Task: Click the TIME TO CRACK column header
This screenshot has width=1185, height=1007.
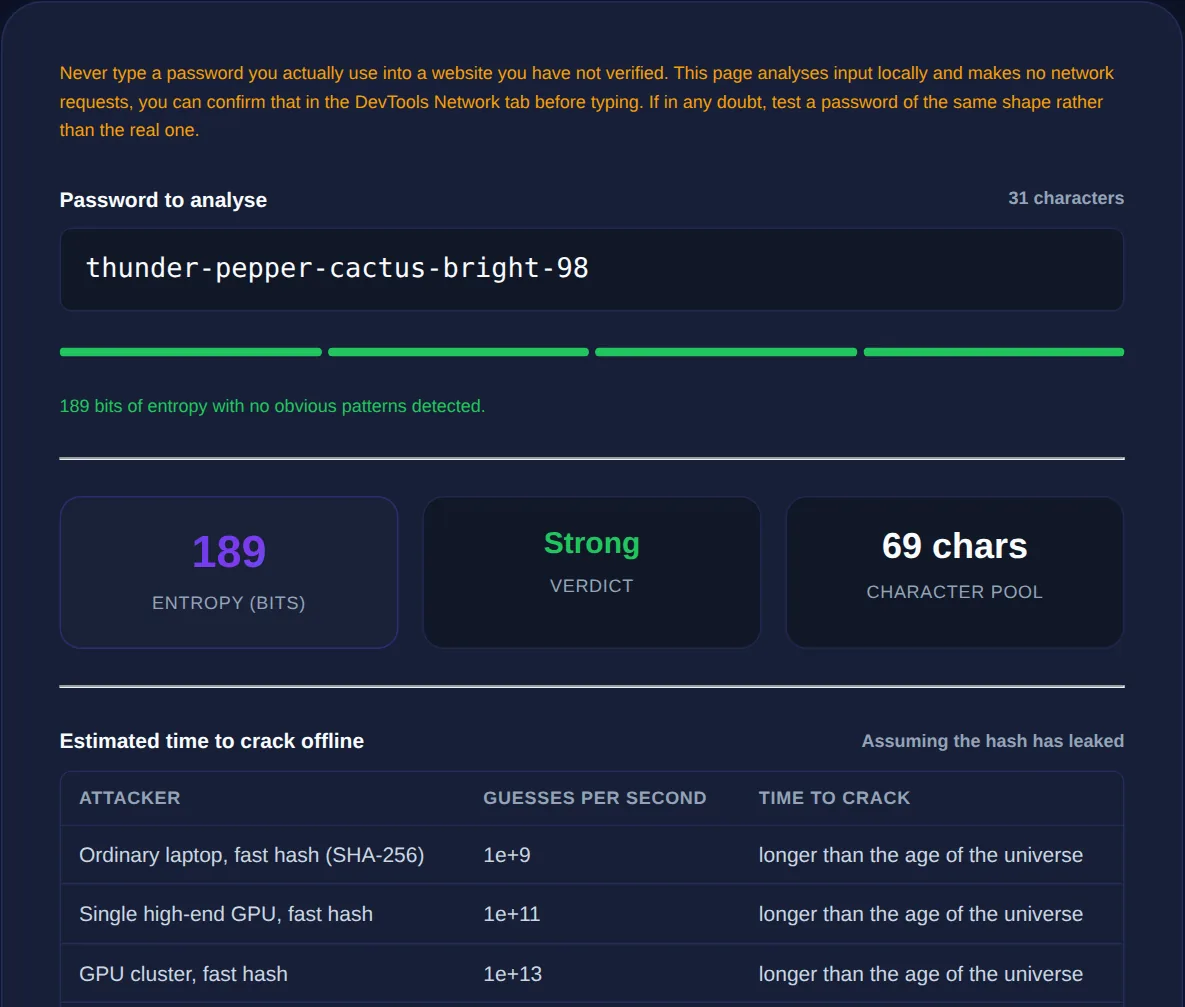Action: click(x=834, y=798)
